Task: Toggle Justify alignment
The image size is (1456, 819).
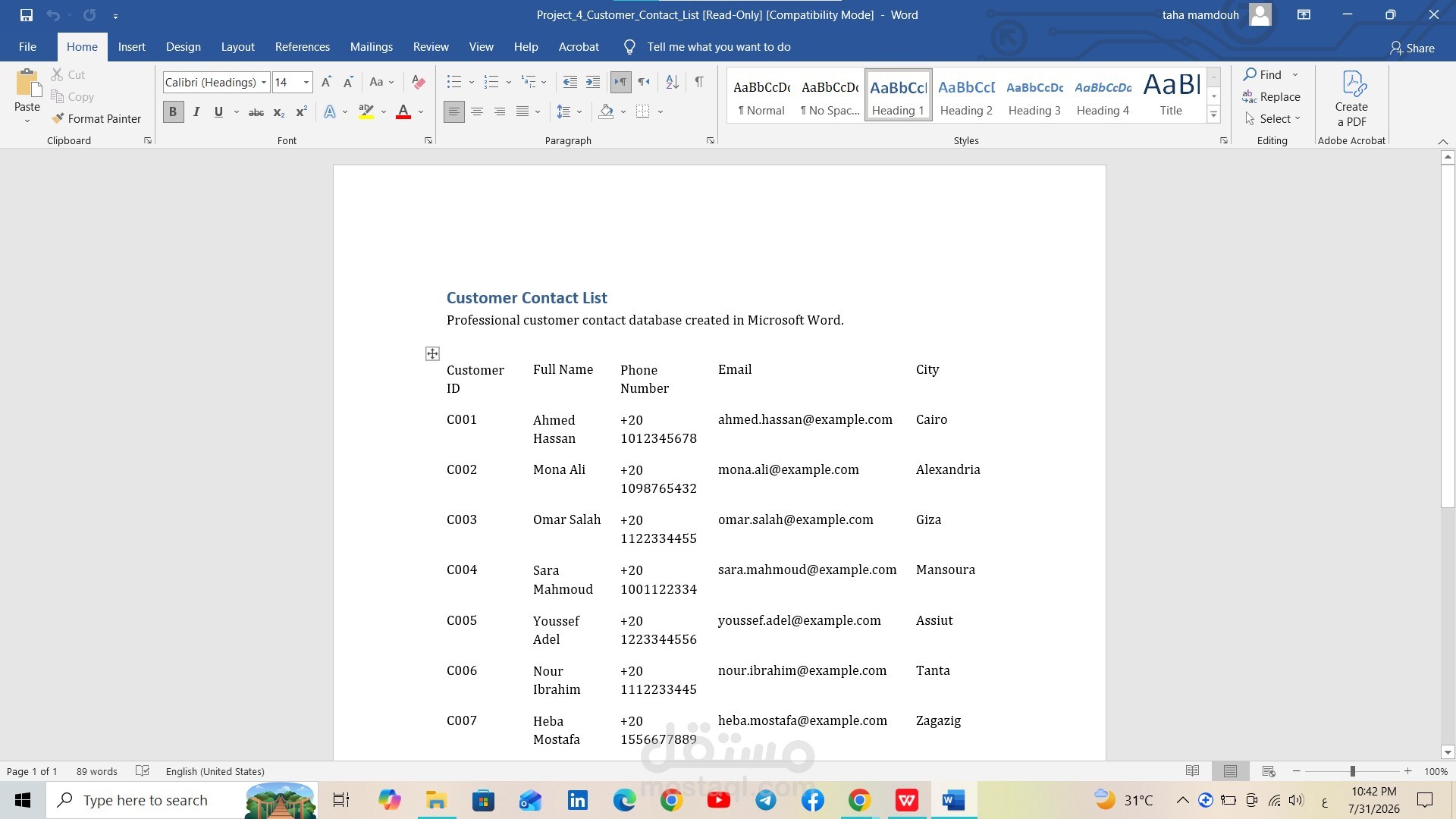Action: 522,111
